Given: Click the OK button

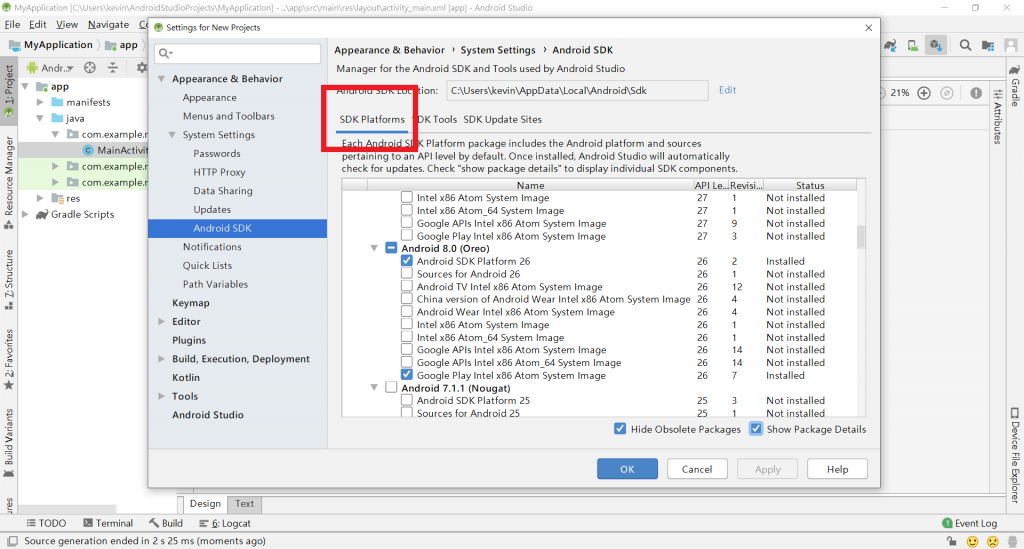Looking at the screenshot, I should 627,469.
